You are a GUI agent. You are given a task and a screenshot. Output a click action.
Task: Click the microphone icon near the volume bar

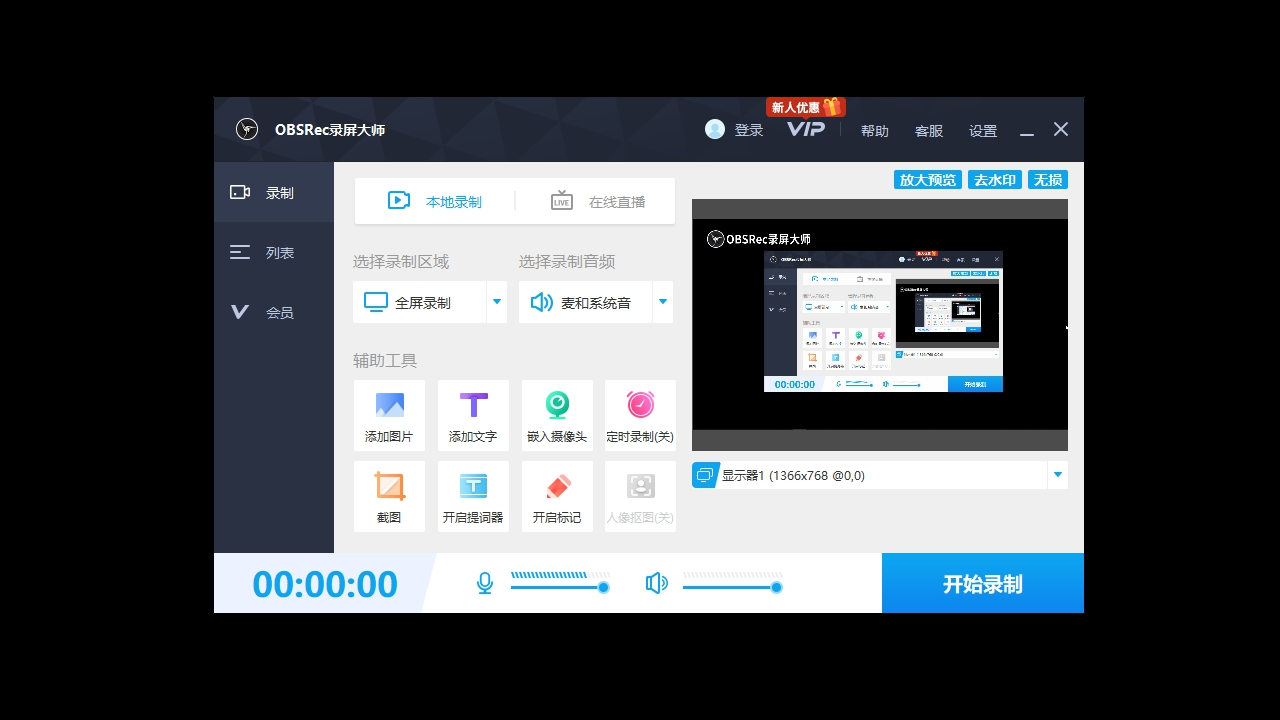pos(484,582)
